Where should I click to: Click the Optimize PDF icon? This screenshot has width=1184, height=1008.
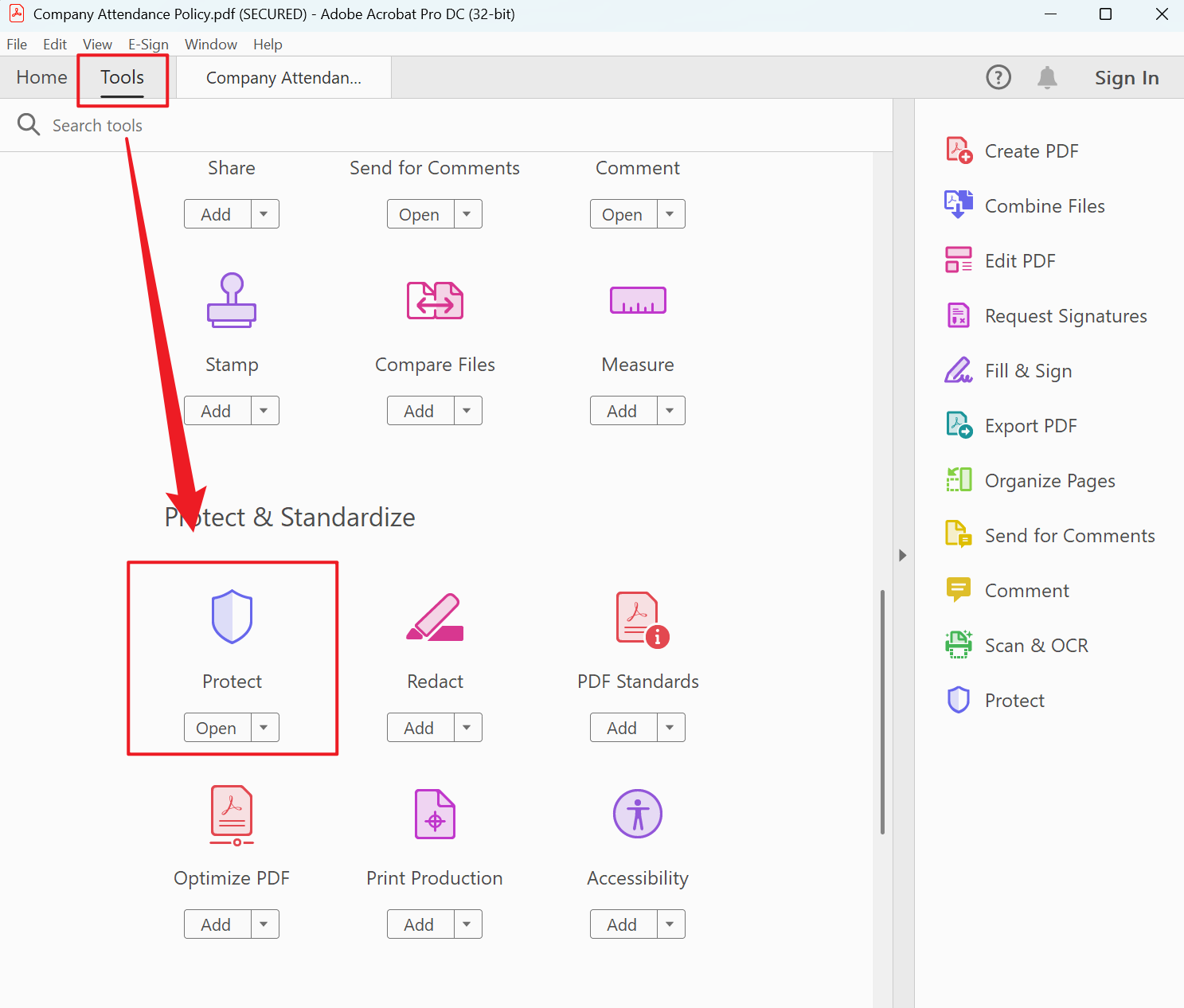232,815
